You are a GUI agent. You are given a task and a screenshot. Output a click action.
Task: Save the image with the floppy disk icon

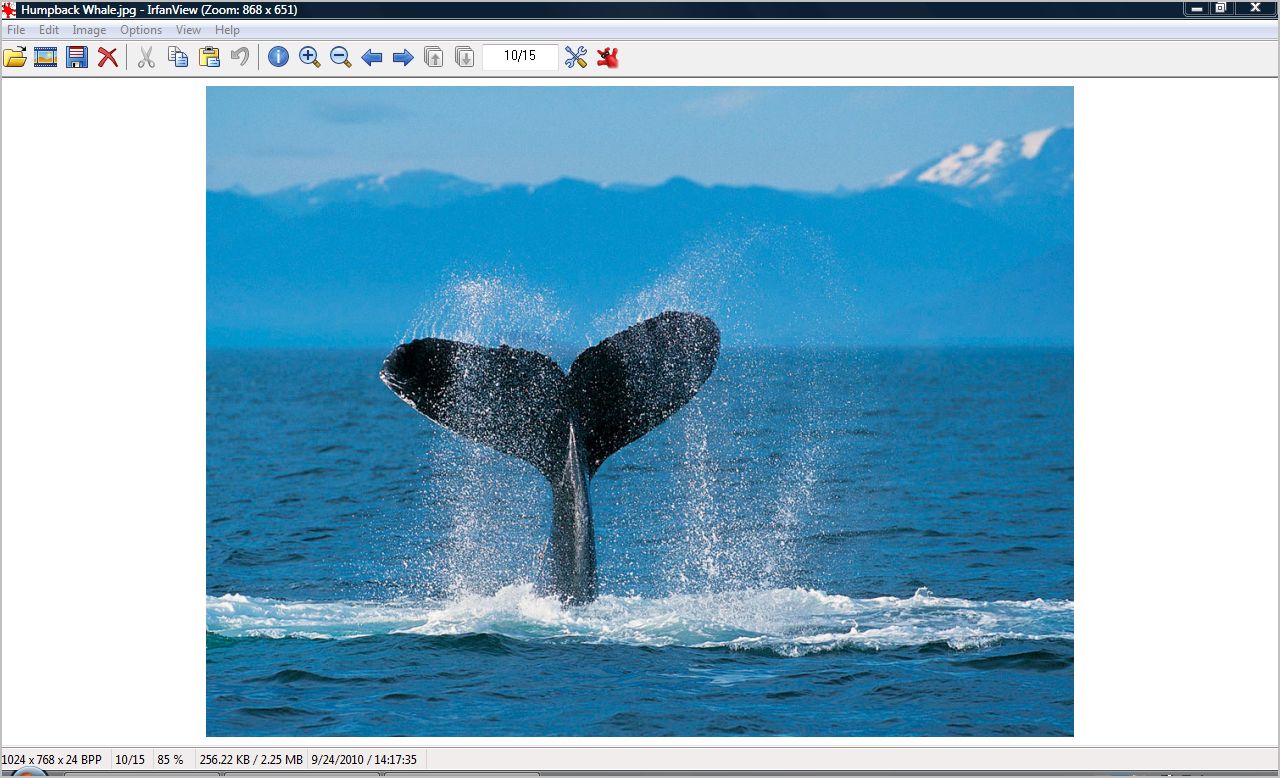[x=77, y=57]
